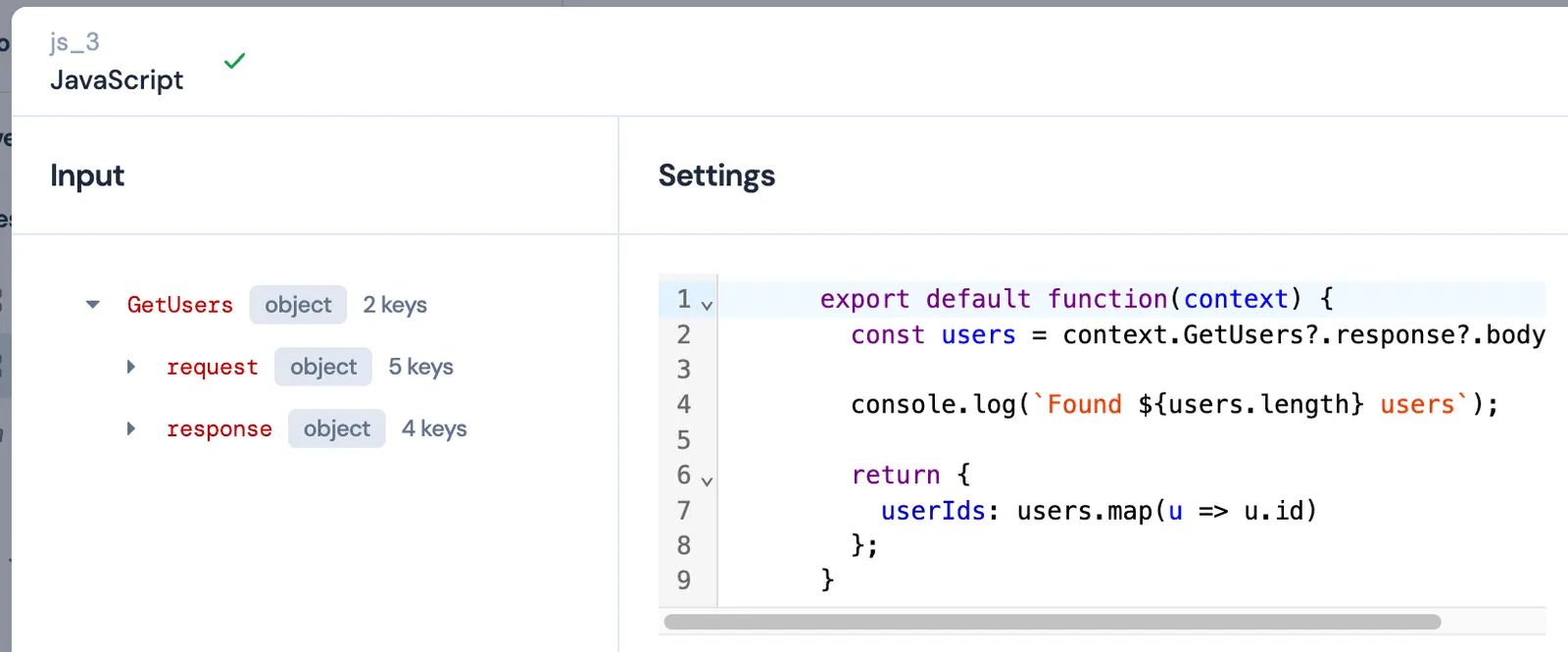Click the closing '};' on line 8
The image size is (1568, 652).
(x=864, y=545)
